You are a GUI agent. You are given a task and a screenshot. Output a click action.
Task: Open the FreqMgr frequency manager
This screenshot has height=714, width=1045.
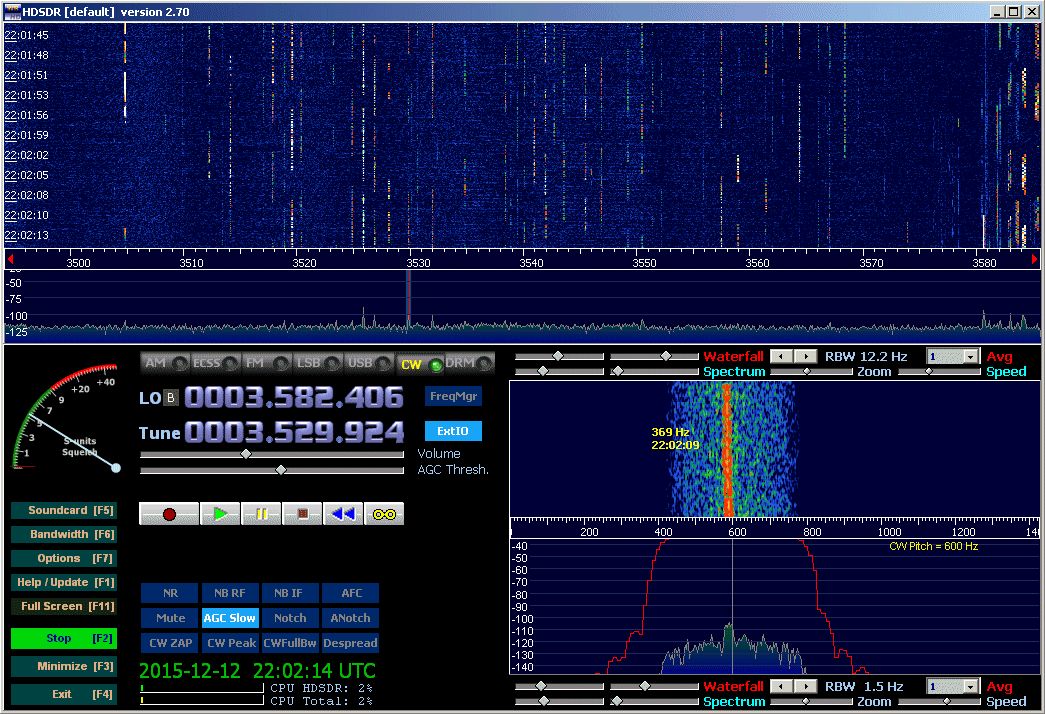pyautogui.click(x=453, y=397)
